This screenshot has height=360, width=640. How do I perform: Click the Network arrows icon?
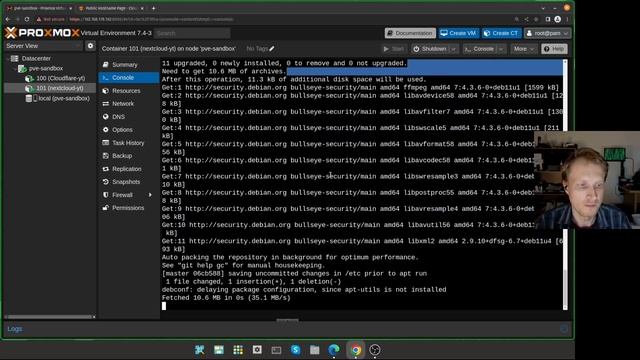[x=105, y=104]
